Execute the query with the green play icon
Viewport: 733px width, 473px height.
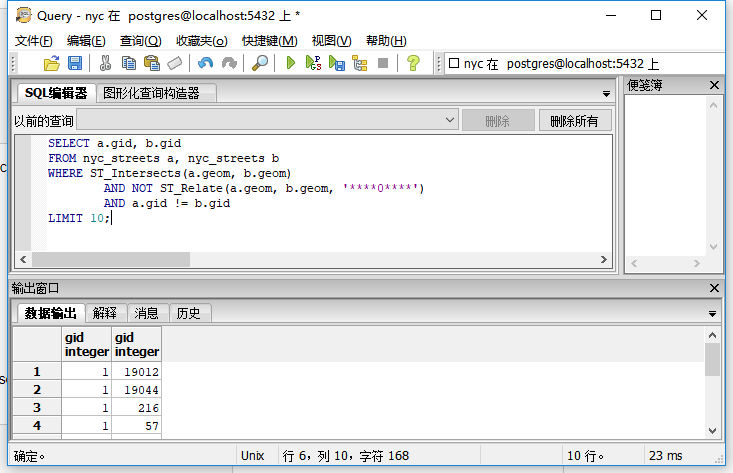point(290,63)
